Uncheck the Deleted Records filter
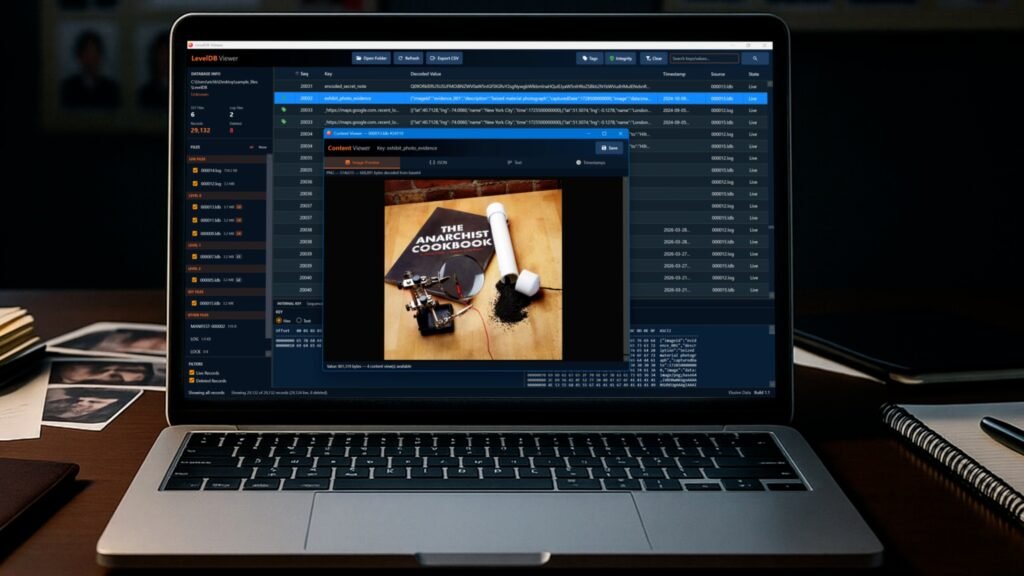Screen dimensions: 1024x576 [x=192, y=381]
